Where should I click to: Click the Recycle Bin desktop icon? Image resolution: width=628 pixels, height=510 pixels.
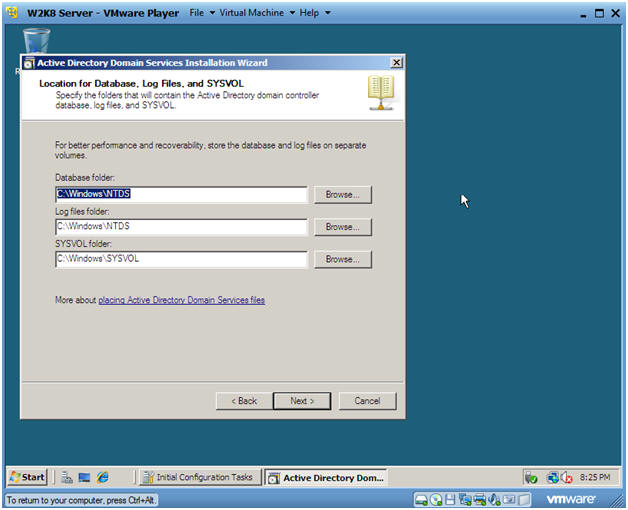coord(36,41)
